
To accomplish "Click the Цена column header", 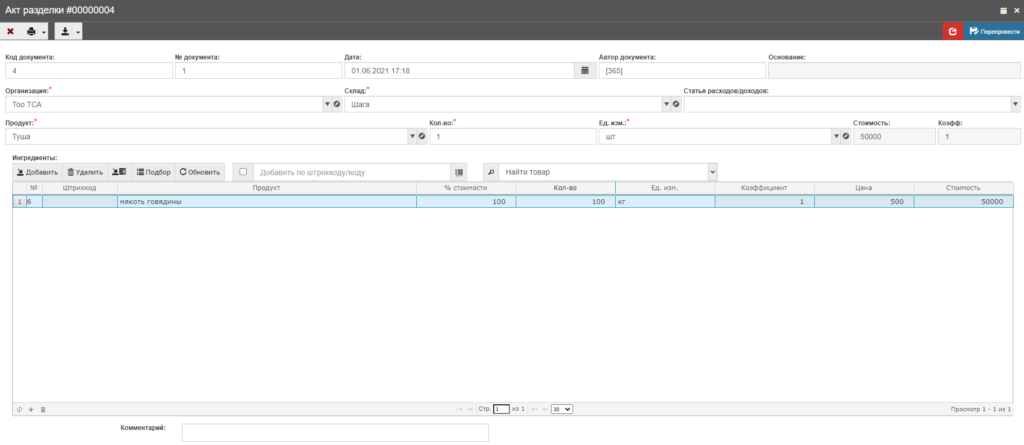I will tap(863, 188).
